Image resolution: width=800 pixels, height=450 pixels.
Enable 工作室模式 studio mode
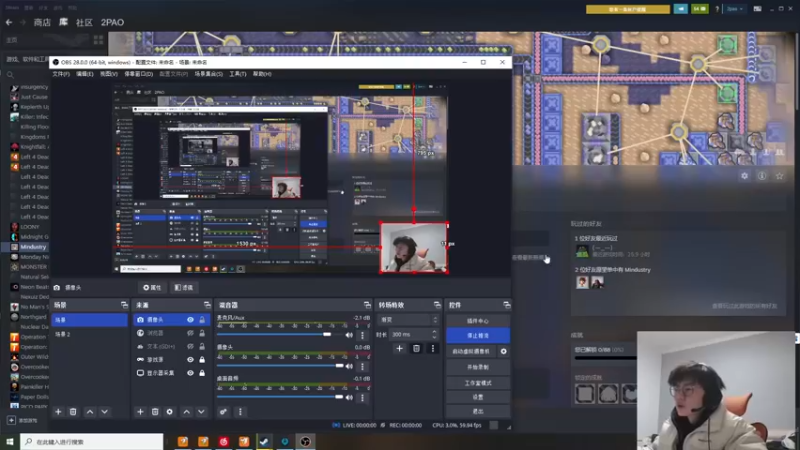coord(478,383)
